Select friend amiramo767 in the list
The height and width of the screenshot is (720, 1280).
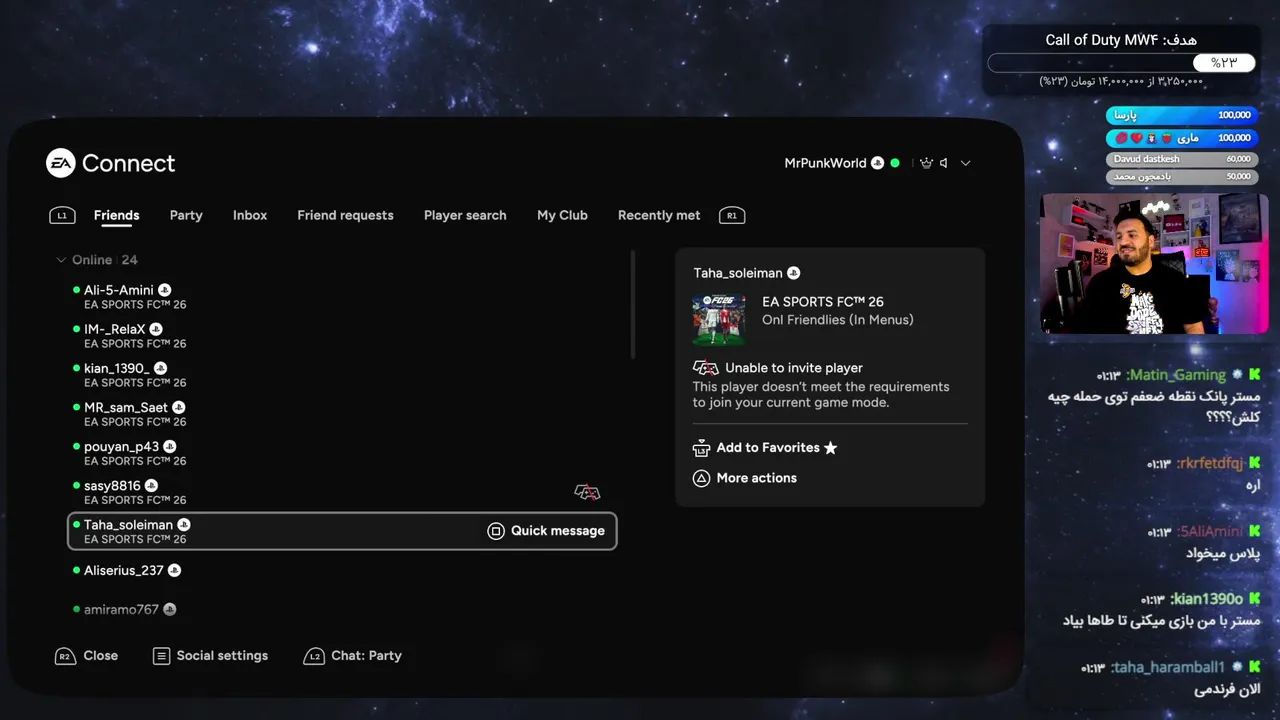342,609
